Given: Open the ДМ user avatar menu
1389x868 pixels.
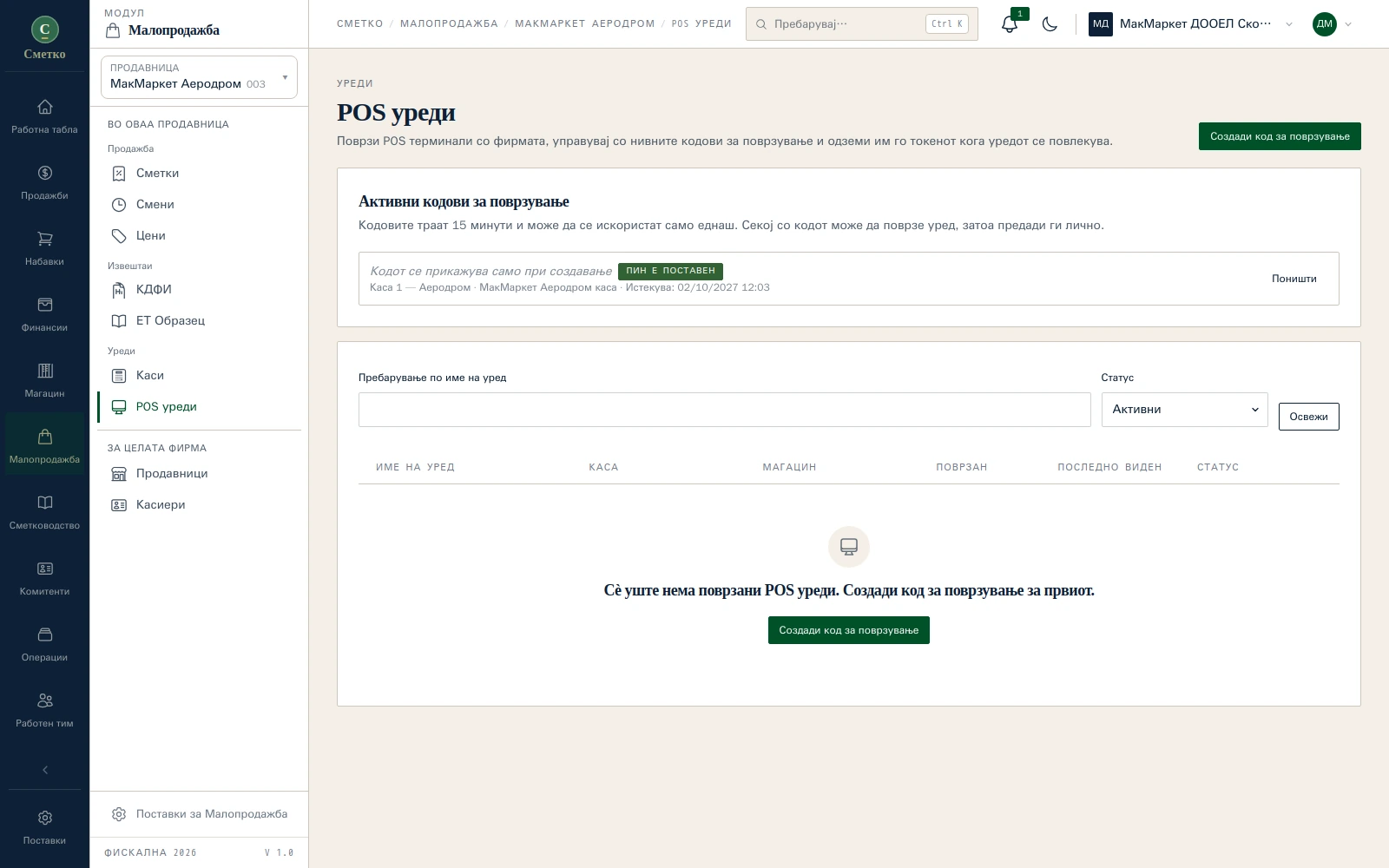Looking at the screenshot, I should 1332,24.
